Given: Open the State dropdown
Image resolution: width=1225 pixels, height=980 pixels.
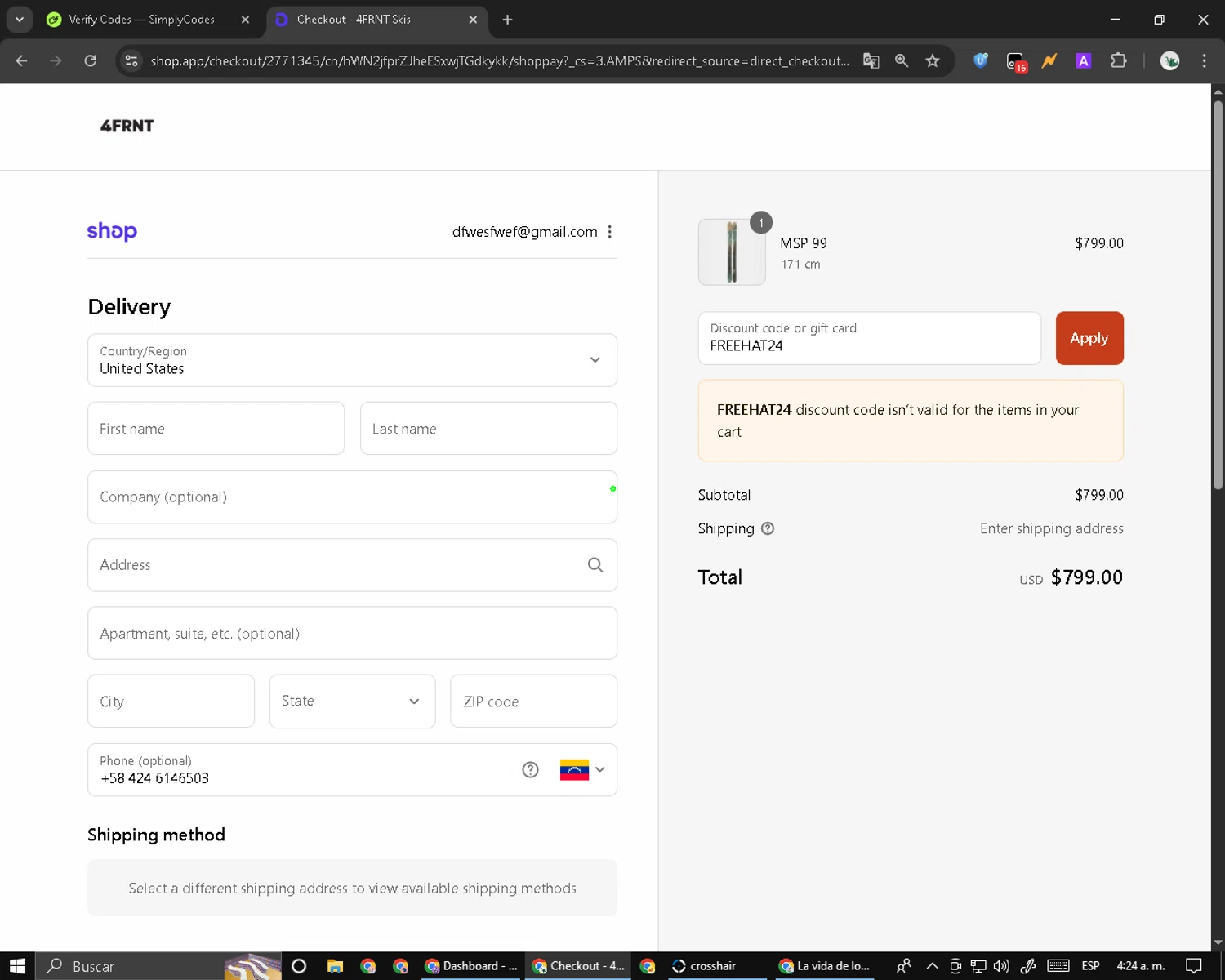Looking at the screenshot, I should click(352, 701).
